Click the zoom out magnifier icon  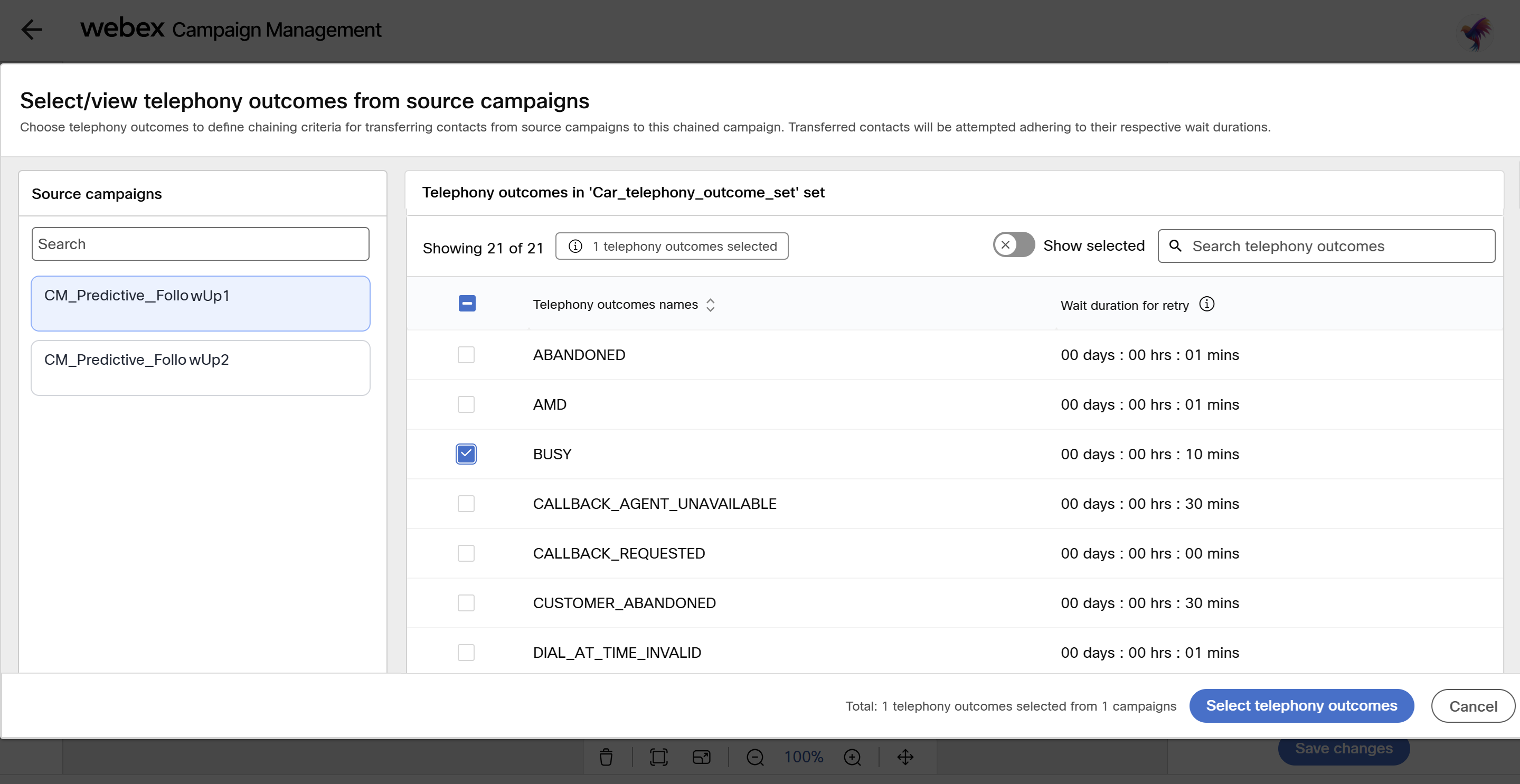click(754, 757)
